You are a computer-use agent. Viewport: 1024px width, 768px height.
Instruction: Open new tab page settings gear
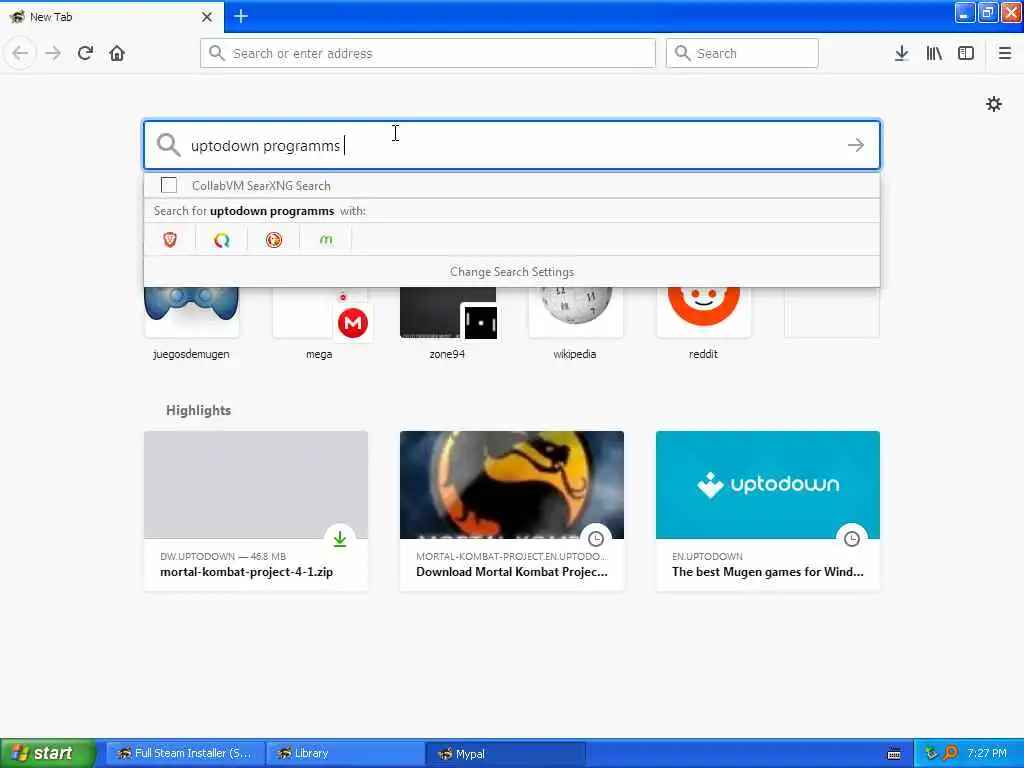tap(993, 104)
